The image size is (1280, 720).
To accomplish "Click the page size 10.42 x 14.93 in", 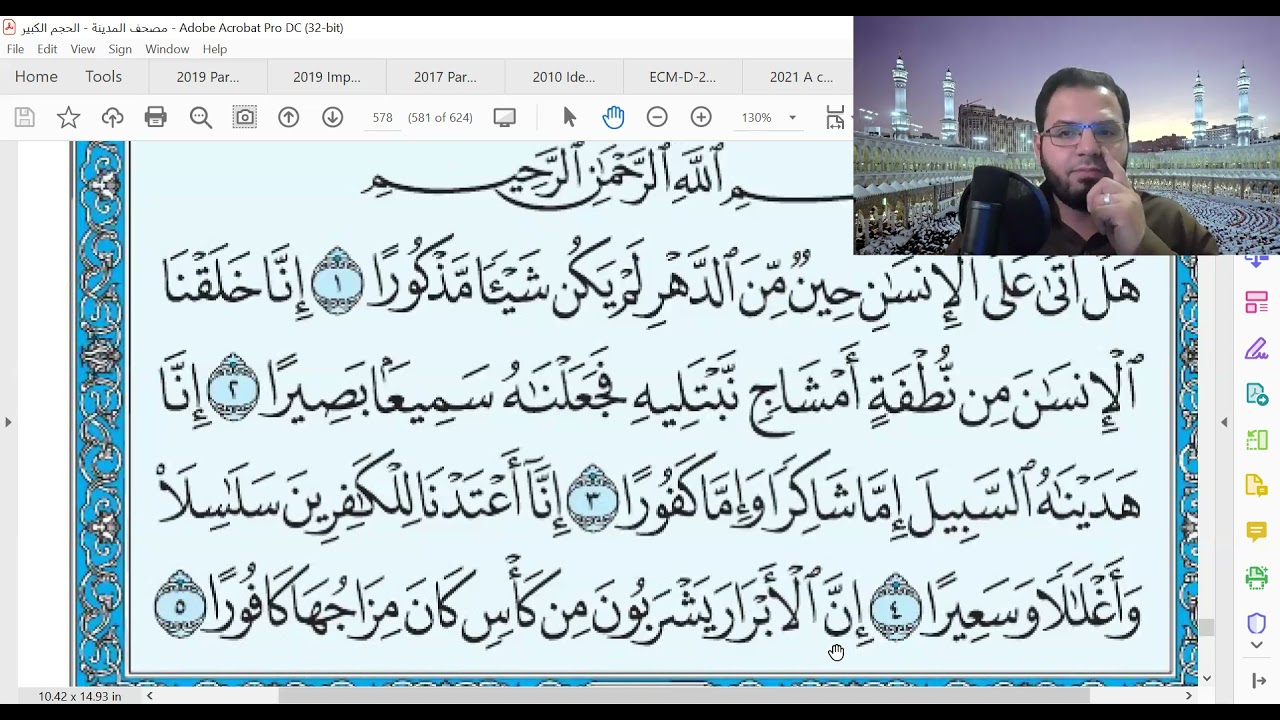I will click(x=80, y=696).
